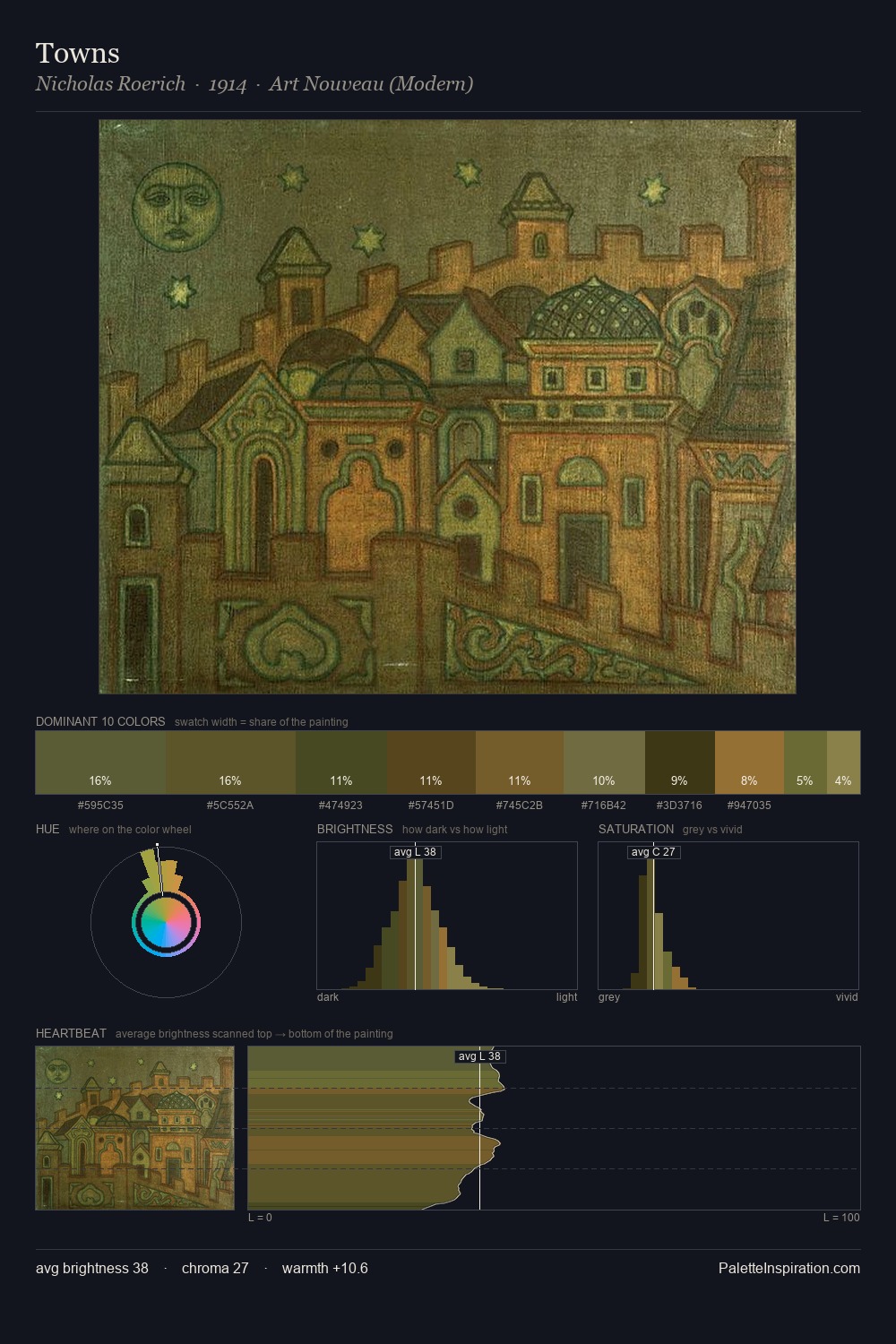The width and height of the screenshot is (896, 1344).
Task: Select the 16% swatch labeled #5C552A
Action: 230,762
